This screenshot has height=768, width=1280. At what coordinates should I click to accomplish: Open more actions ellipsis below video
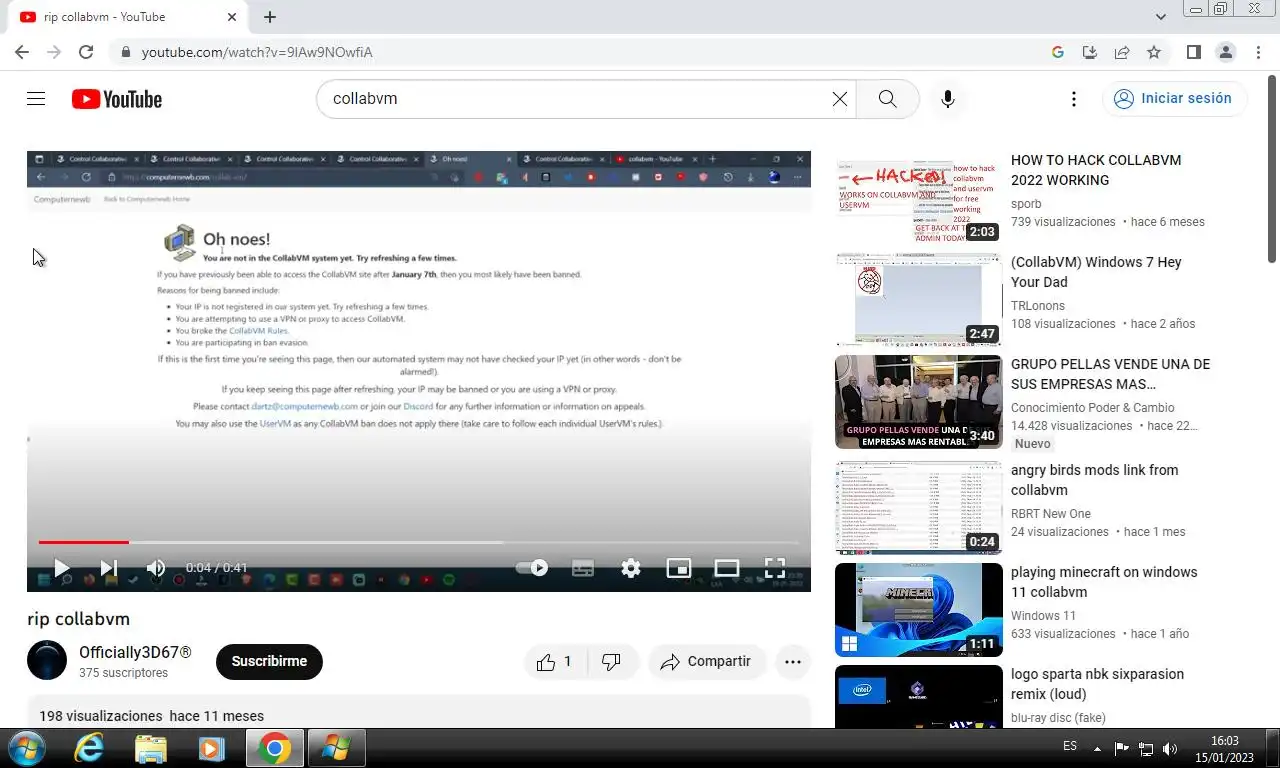[x=793, y=662]
